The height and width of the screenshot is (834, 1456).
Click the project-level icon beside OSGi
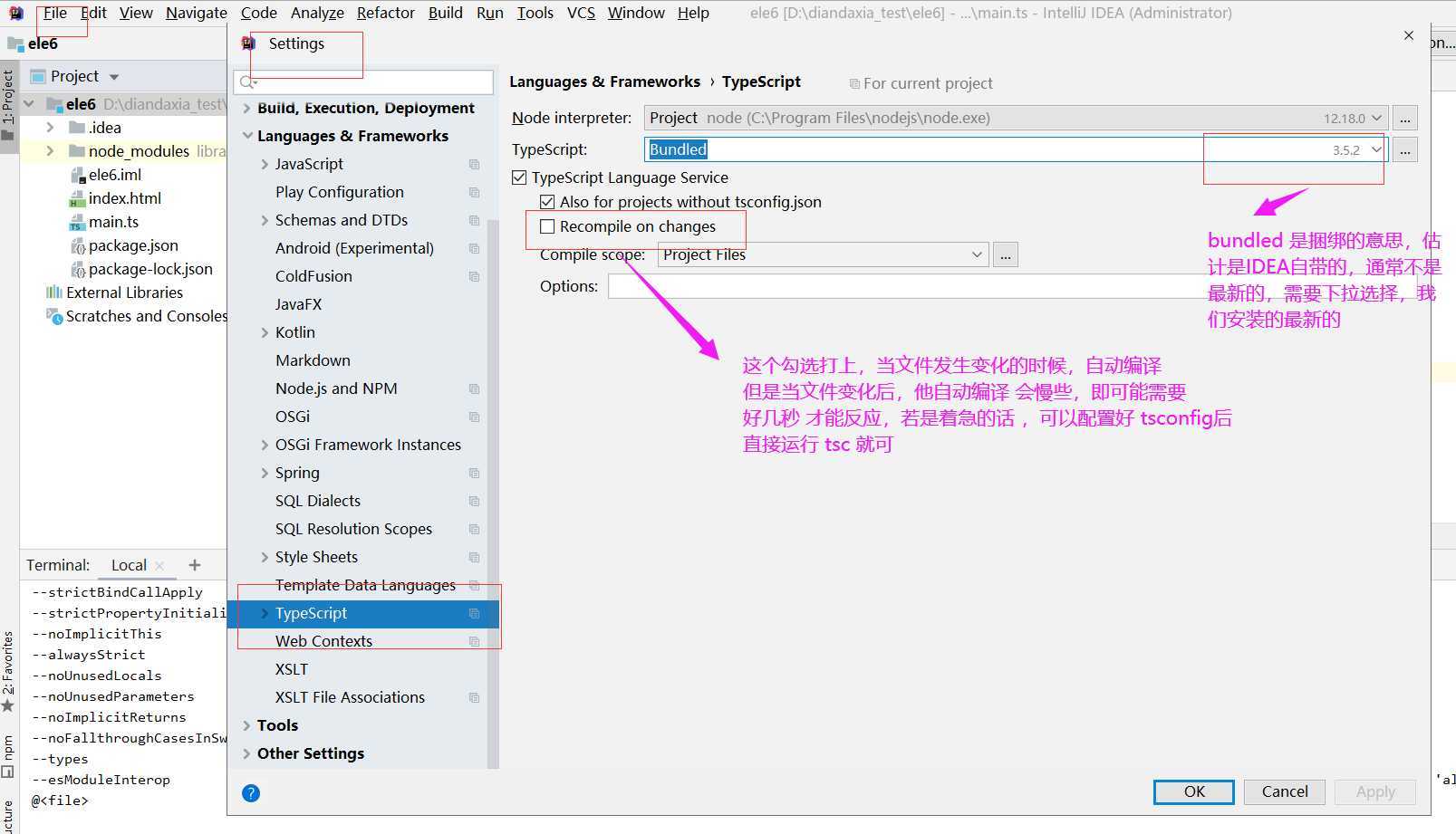coord(474,417)
